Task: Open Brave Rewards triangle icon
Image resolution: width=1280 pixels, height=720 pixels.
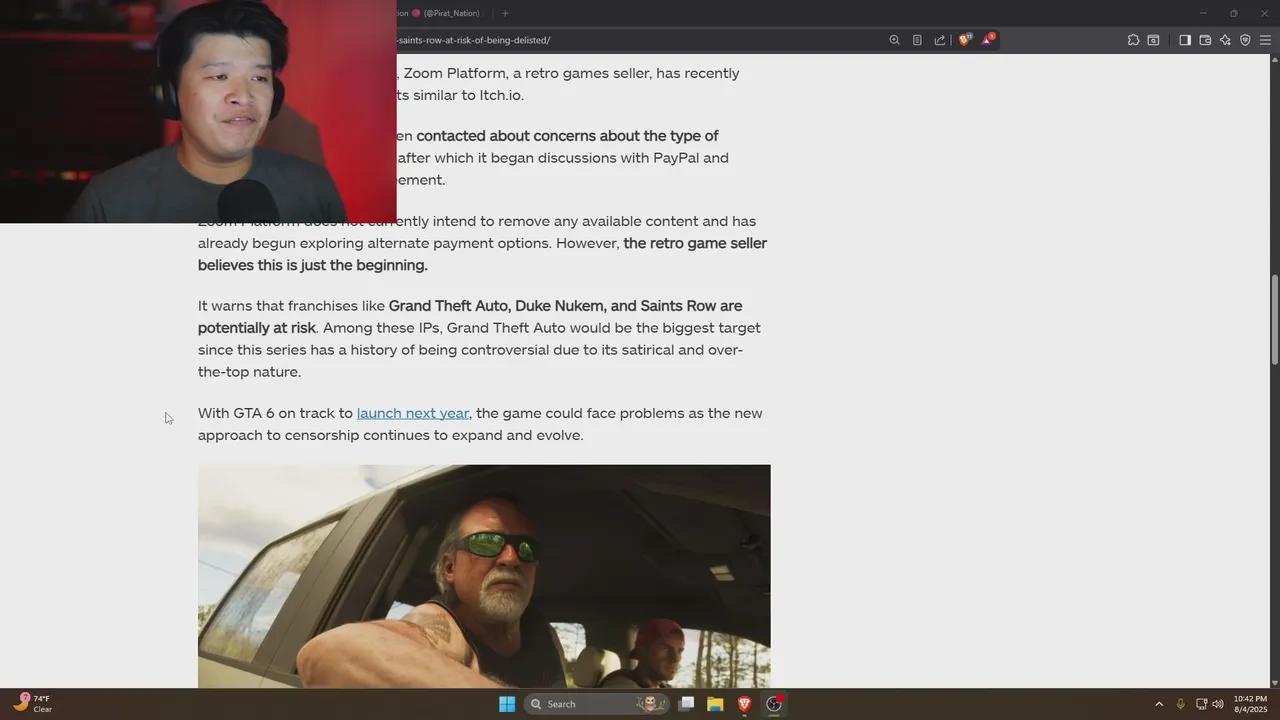Action: tap(988, 39)
